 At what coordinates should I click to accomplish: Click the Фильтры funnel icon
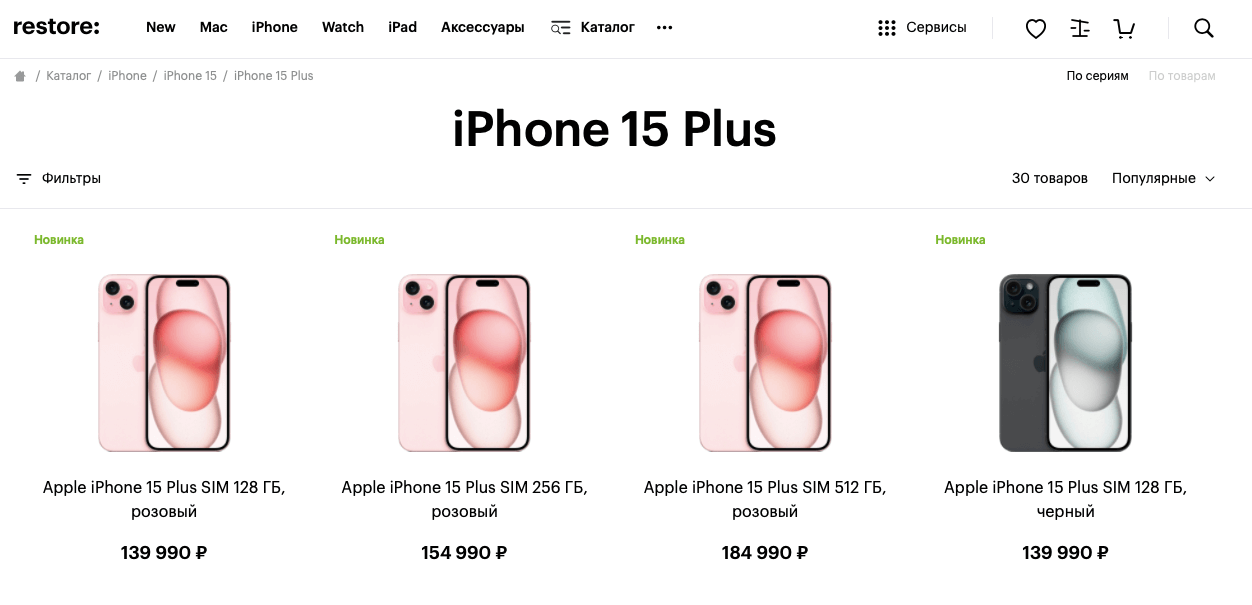pyautogui.click(x=23, y=178)
